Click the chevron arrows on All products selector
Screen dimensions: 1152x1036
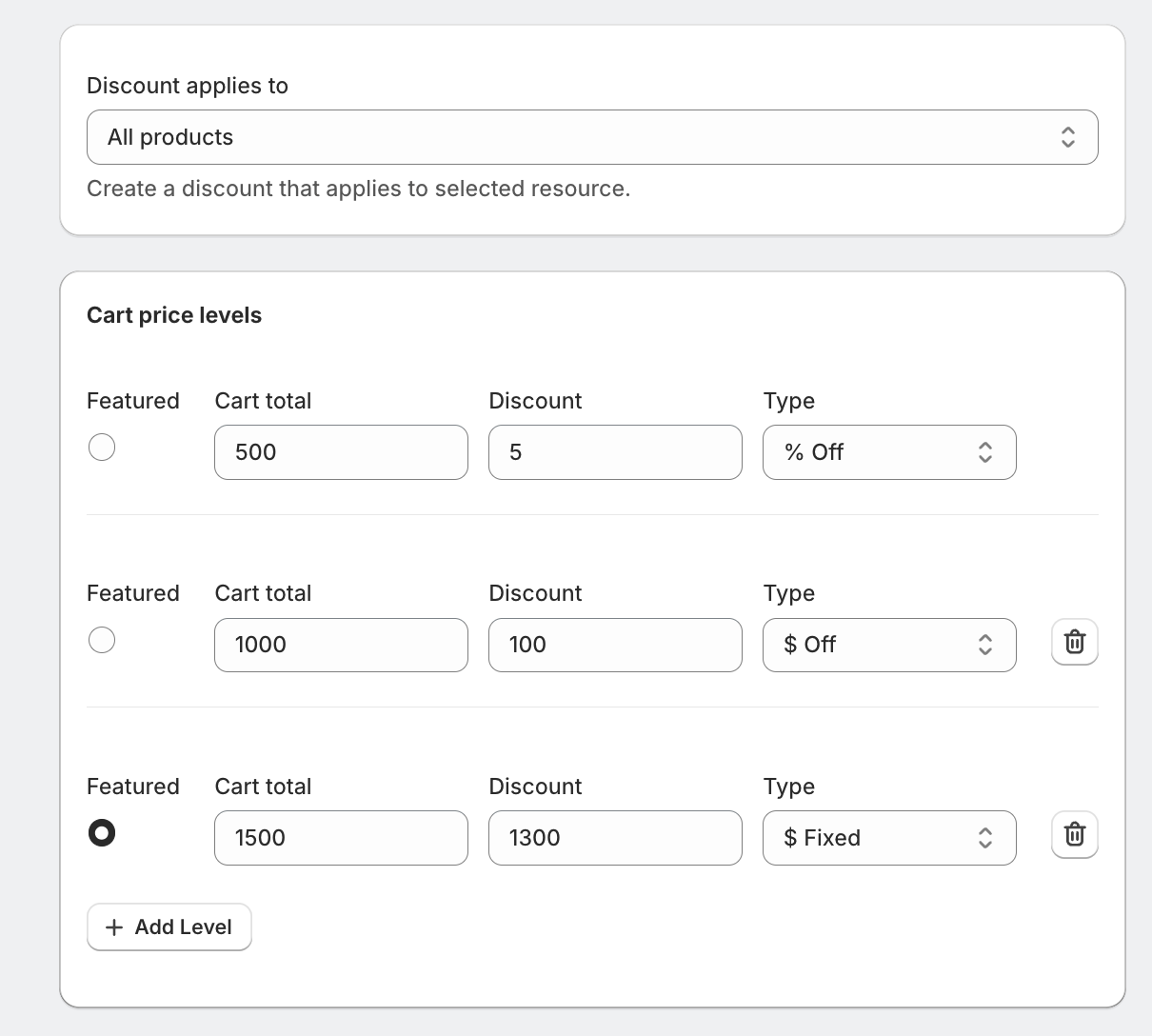tap(1068, 137)
